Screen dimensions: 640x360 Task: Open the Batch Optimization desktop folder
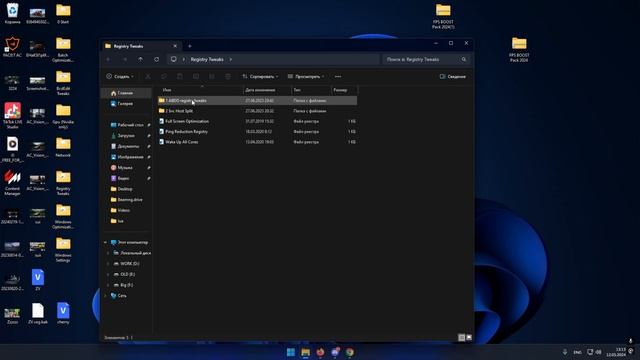[63, 49]
